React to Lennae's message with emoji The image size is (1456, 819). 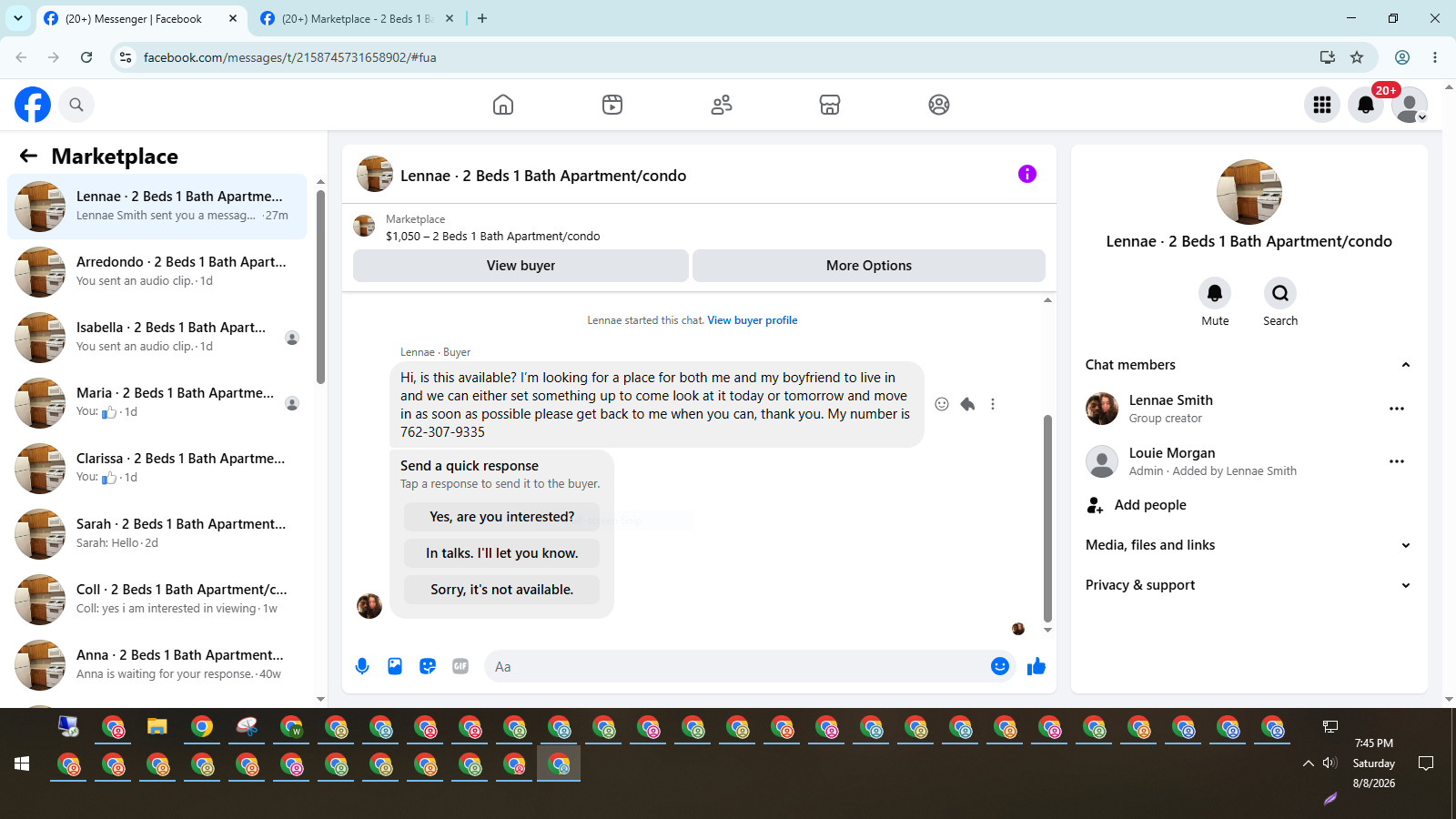coord(942,404)
